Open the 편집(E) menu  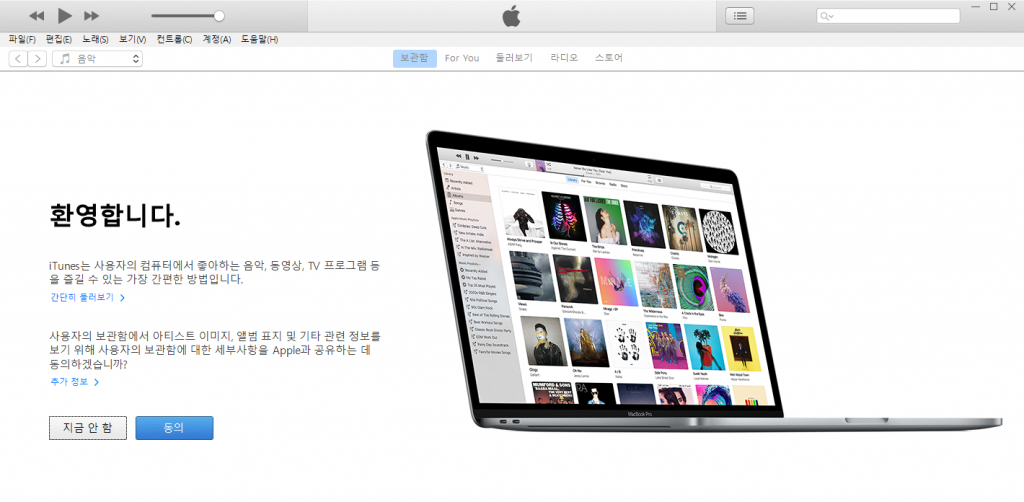pyautogui.click(x=59, y=39)
